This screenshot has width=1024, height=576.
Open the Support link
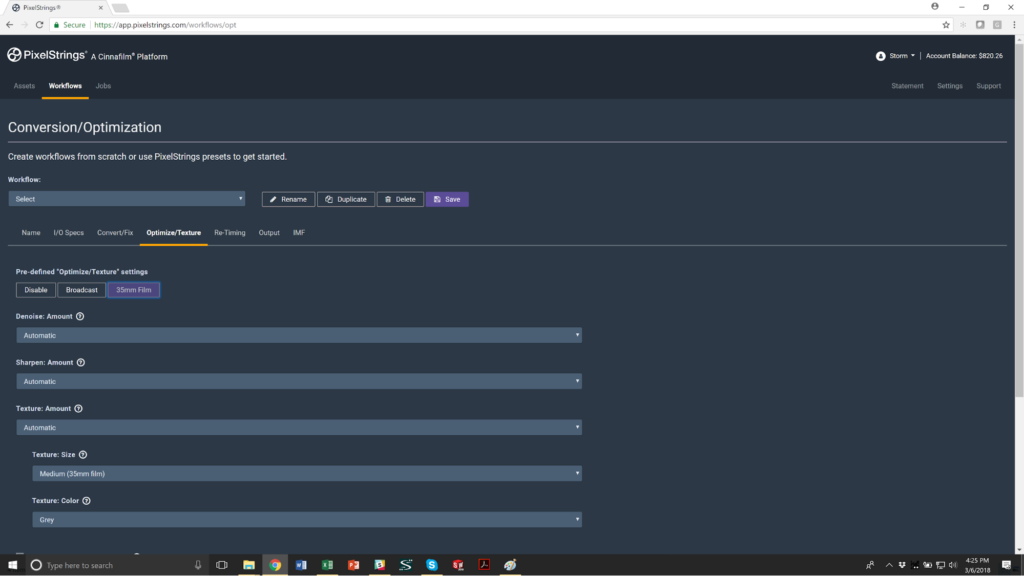point(989,86)
